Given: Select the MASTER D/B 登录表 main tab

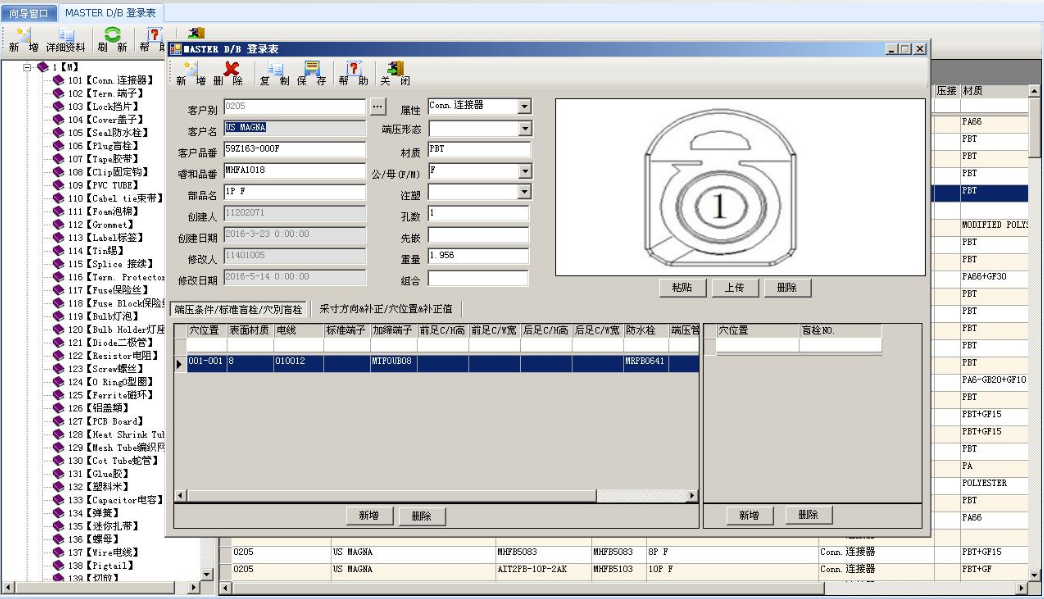Looking at the screenshot, I should [111, 13].
